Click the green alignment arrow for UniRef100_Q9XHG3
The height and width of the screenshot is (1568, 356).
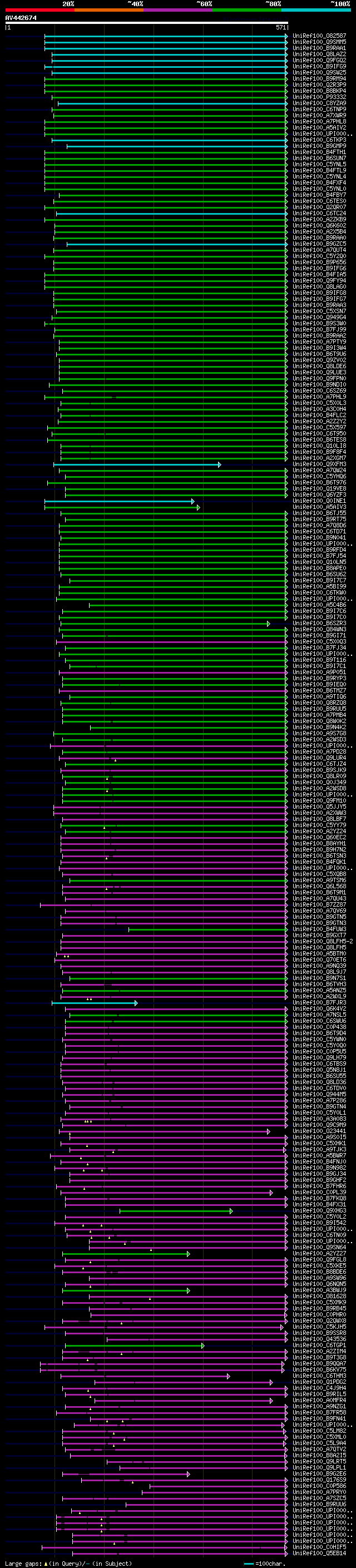(176, 1211)
